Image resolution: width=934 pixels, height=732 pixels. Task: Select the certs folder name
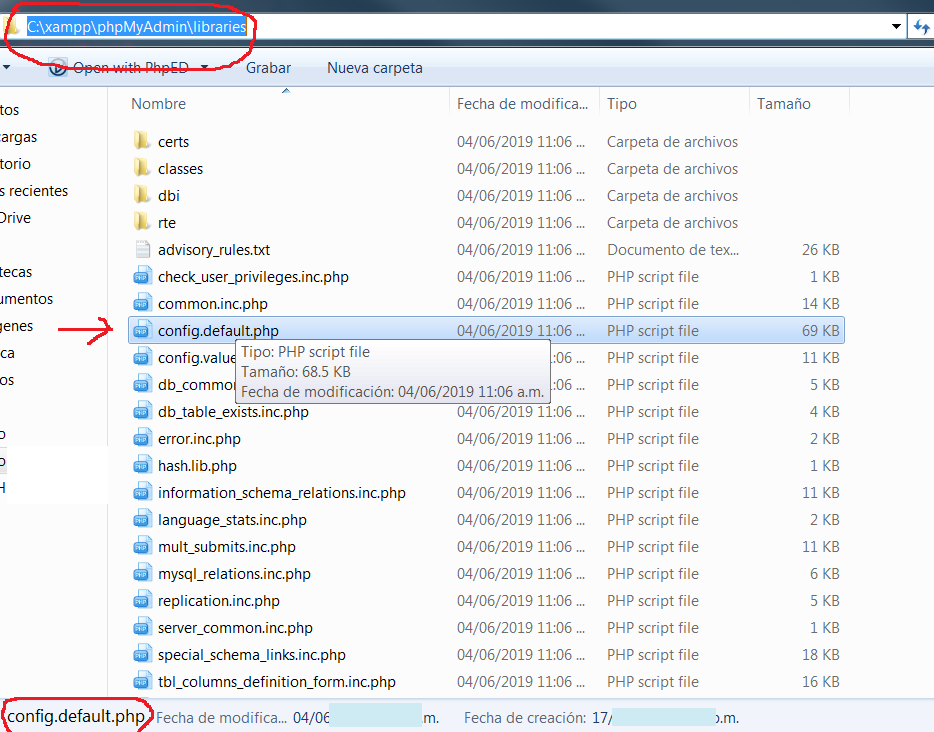(173, 142)
